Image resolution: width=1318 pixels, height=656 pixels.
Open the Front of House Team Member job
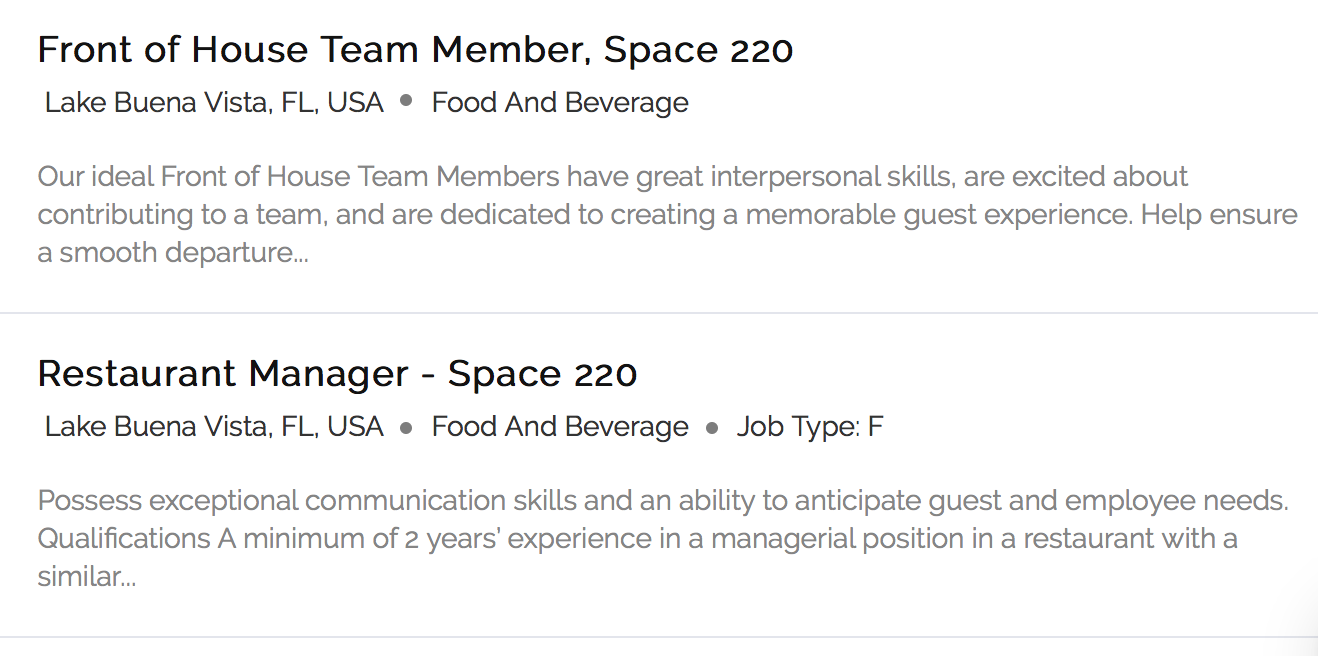415,49
